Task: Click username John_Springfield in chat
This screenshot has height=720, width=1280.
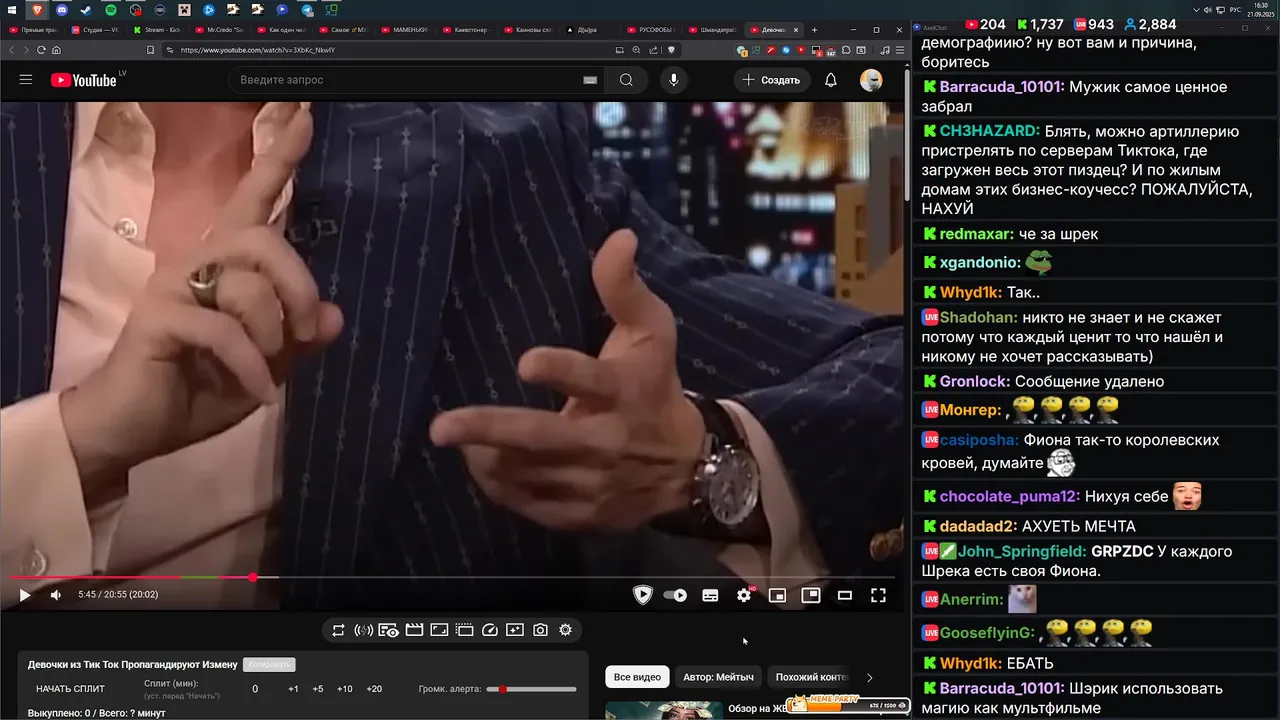Action: (1022, 551)
